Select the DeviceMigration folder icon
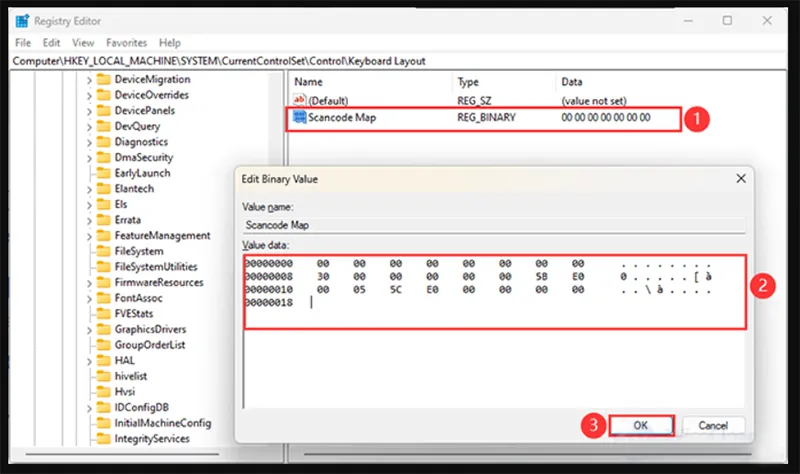800x474 pixels. point(102,80)
